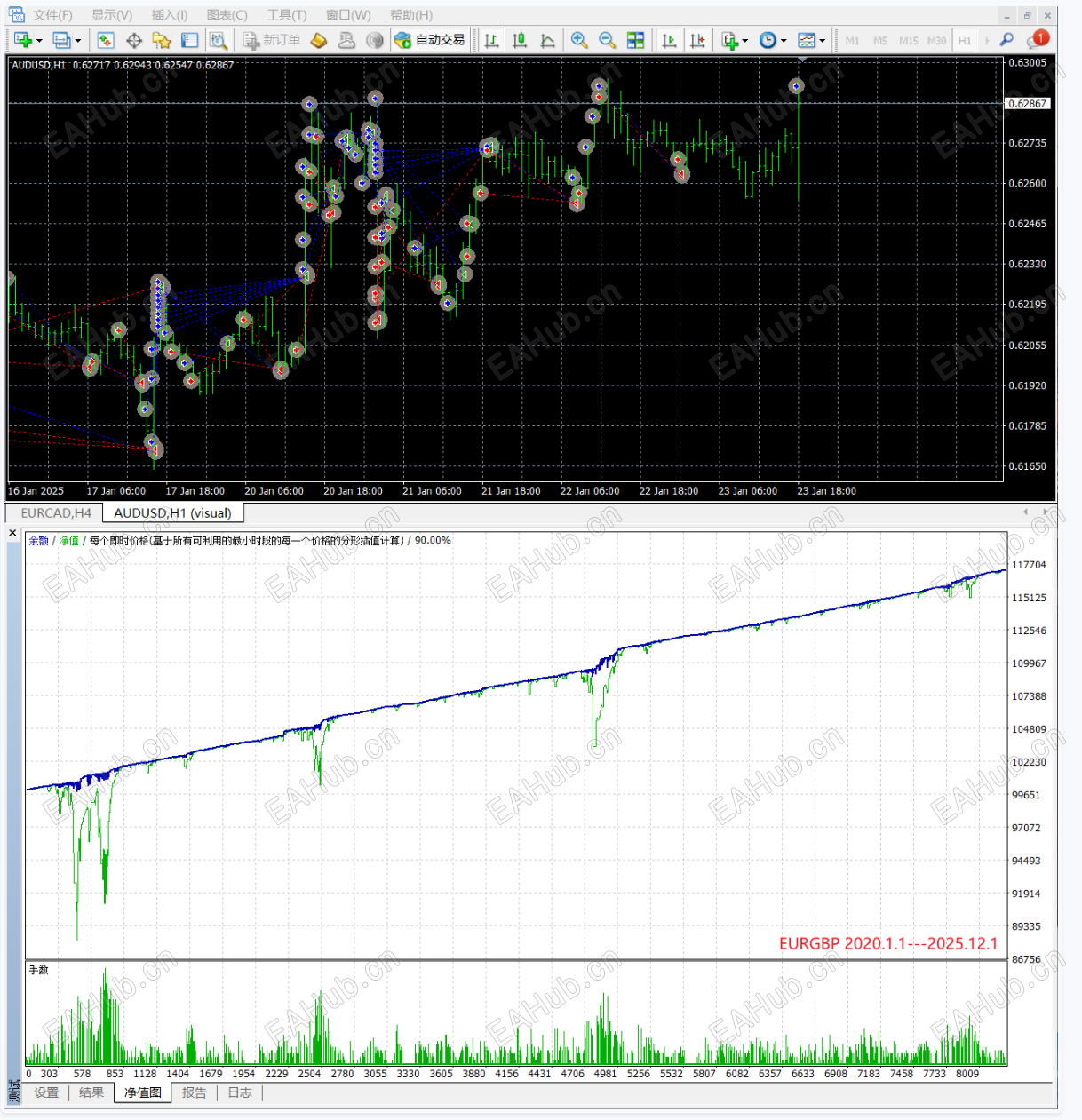This screenshot has height=1120, width=1082.
Task: Tile chart windows icon
Action: 635,40
